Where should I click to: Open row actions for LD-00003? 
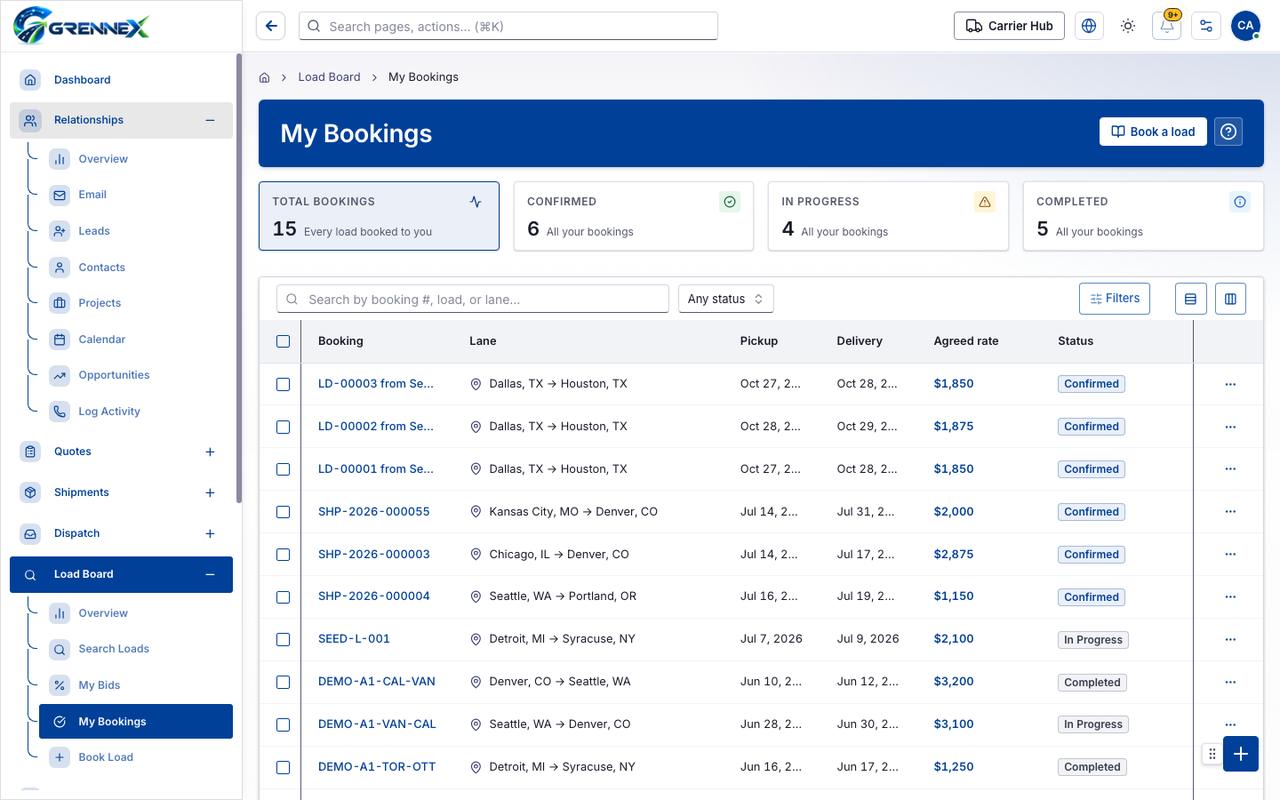tap(1230, 384)
